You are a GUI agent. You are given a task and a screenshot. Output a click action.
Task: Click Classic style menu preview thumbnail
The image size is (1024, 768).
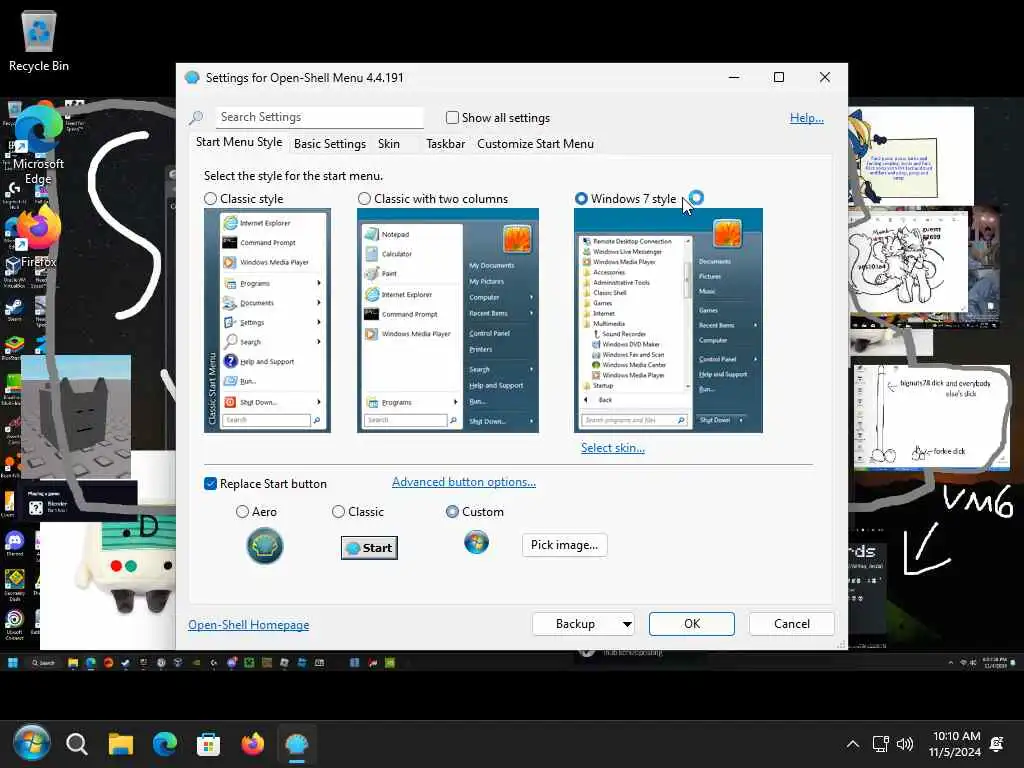coord(267,321)
